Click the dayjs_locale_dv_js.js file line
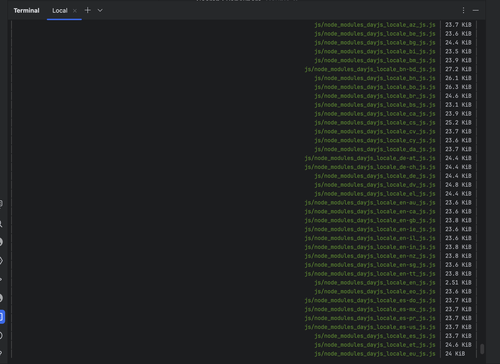Viewport: 500px width, 364px height. tap(375, 185)
